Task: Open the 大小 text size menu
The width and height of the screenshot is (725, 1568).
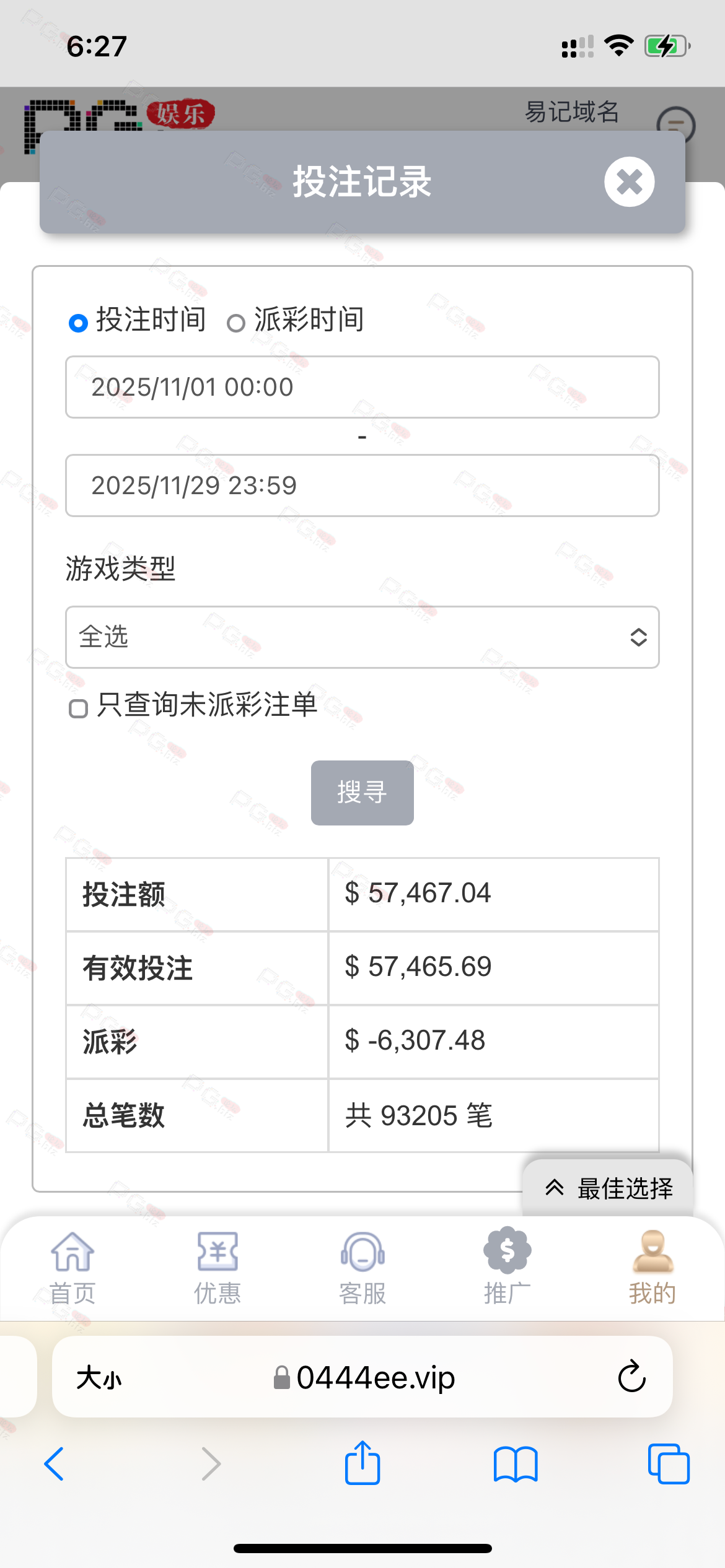Action: tap(99, 1378)
